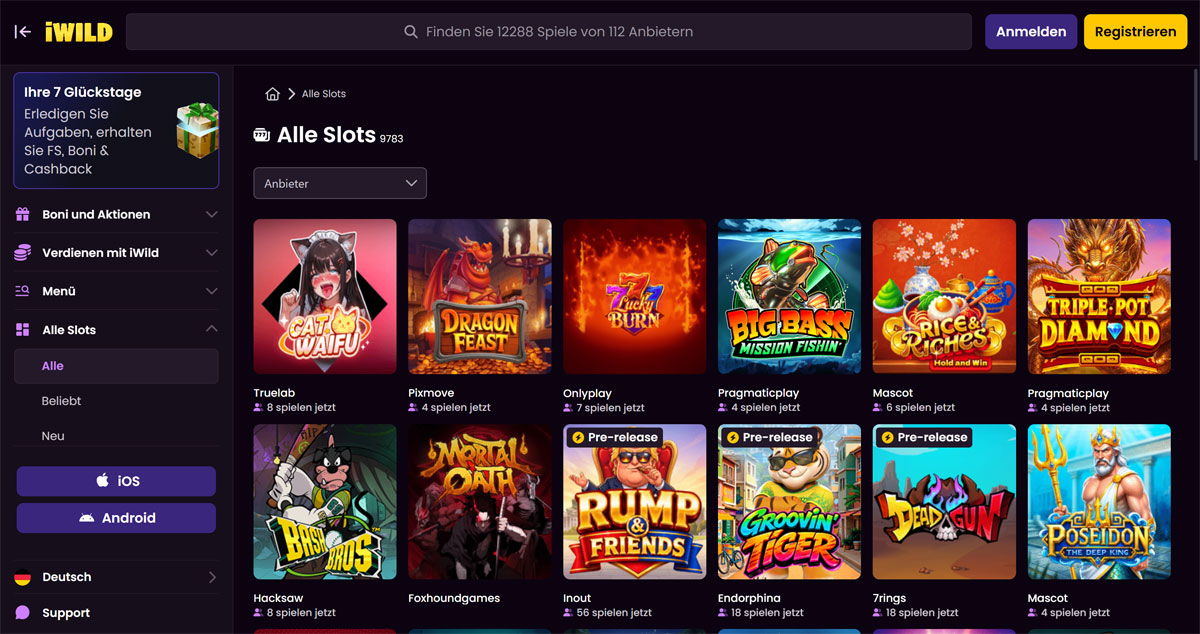Click Support chat bubble icon
Screen dimensions: 1200x634
point(23,613)
